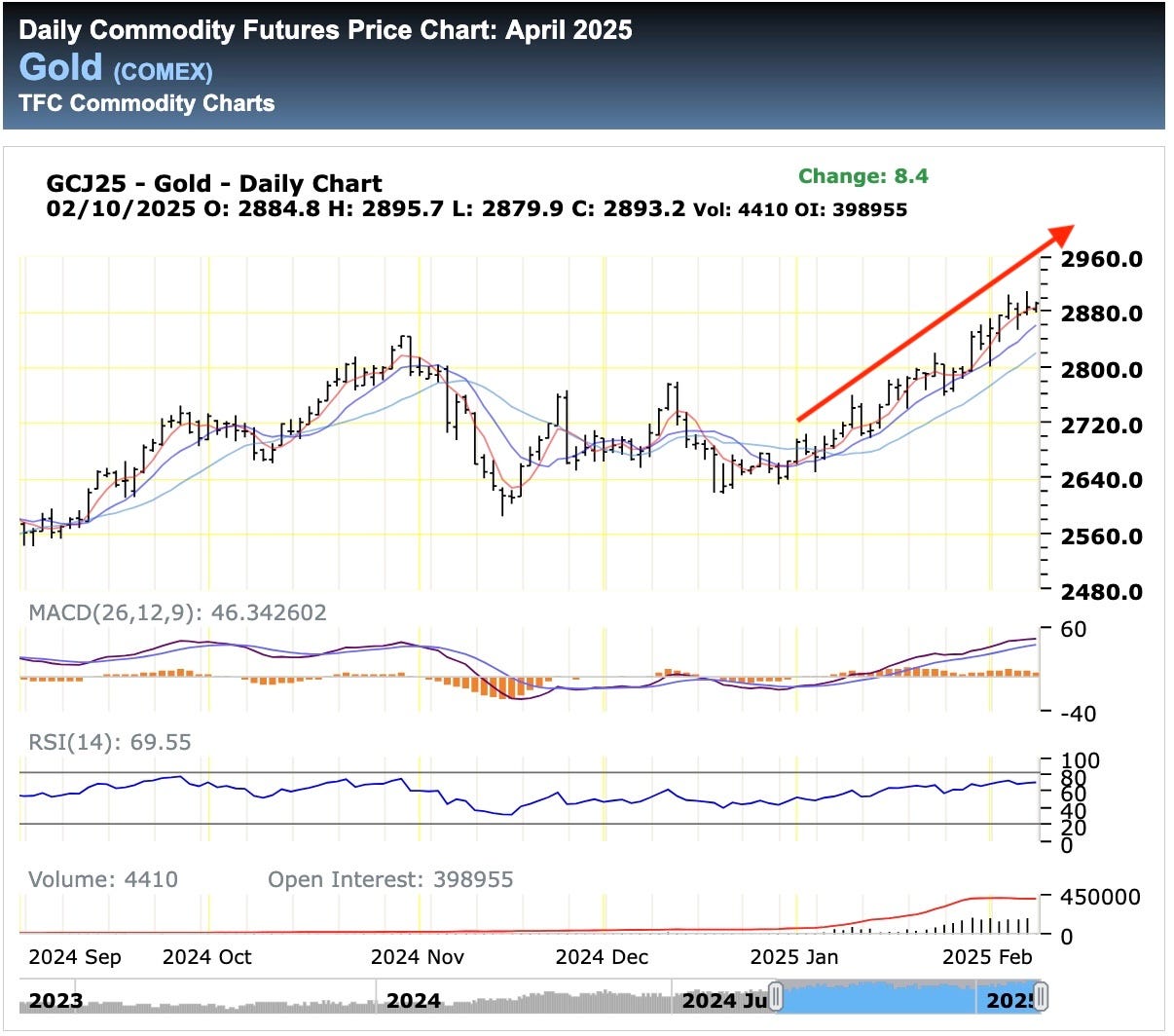Click the 2880.0 price axis label
Screen dimensions: 1174x1036
1102,314
